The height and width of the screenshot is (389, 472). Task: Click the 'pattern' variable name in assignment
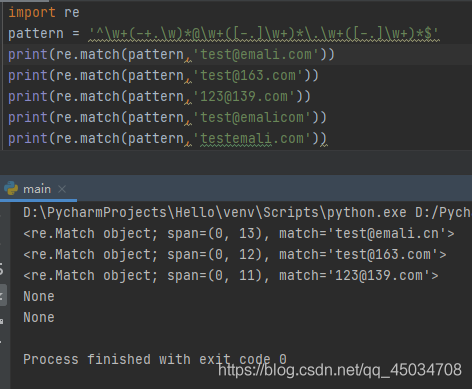click(x=36, y=34)
